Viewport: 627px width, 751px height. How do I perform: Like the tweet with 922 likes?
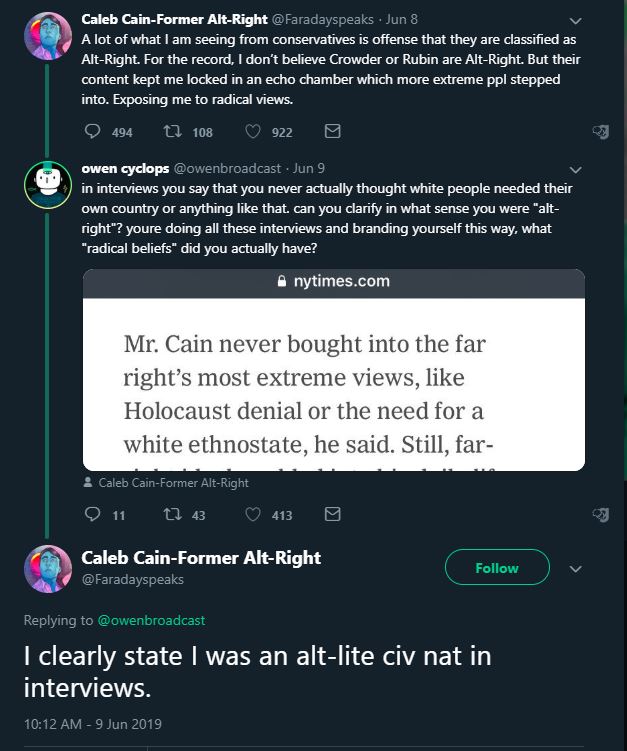click(254, 132)
